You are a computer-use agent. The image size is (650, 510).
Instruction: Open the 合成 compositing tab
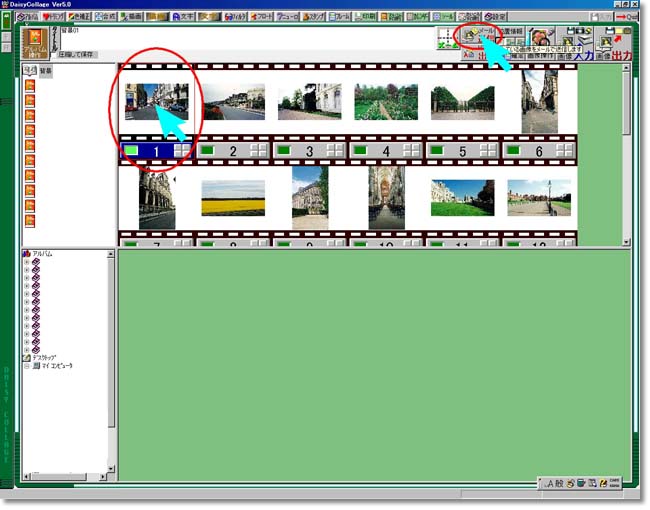(x=105, y=17)
